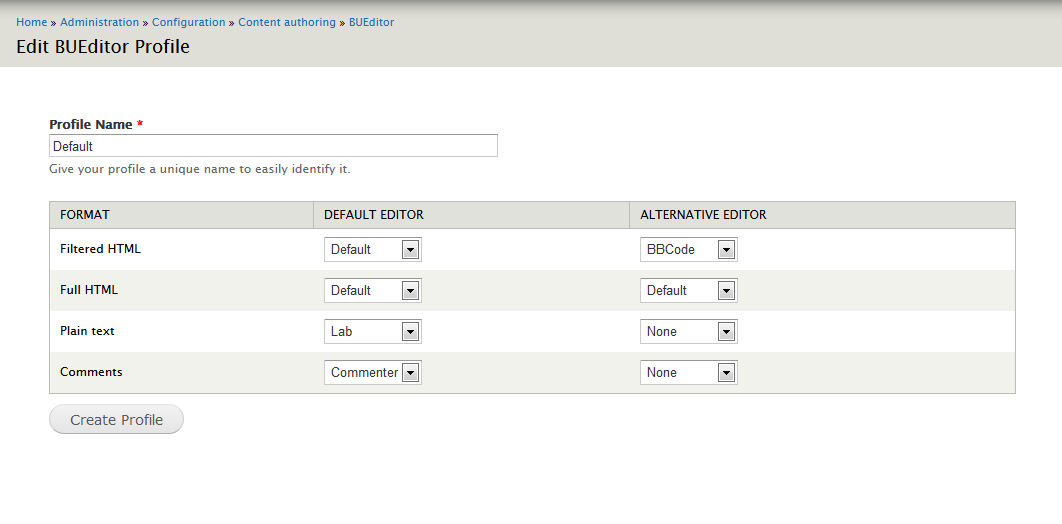1062x524 pixels.
Task: Open Comments alternative editor None dropdown
Action: pos(688,372)
